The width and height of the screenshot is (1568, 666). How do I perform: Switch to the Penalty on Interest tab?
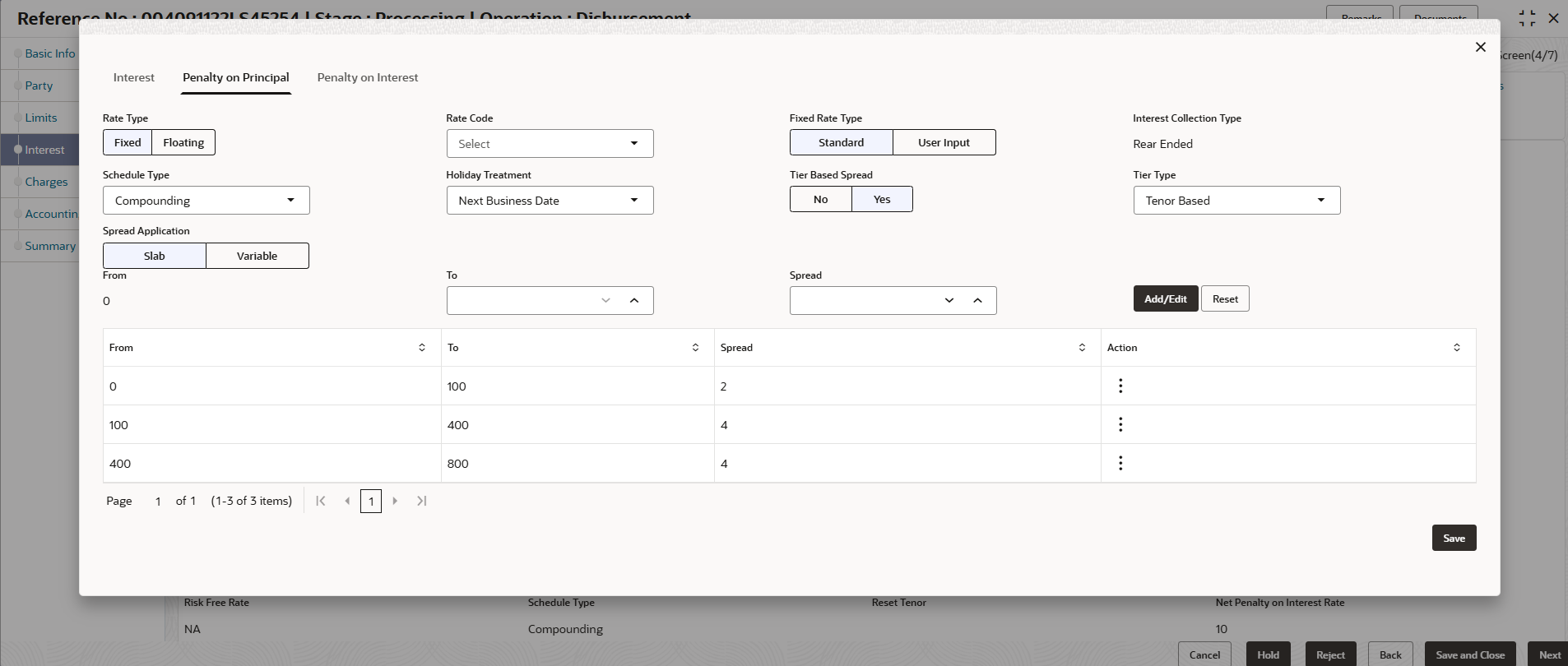368,77
